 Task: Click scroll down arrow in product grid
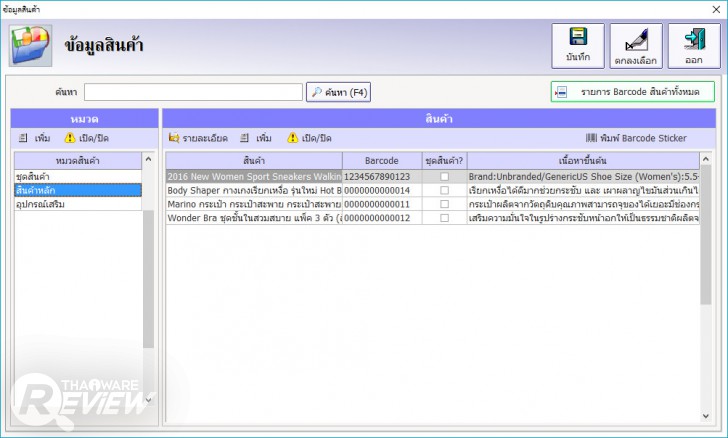(x=706, y=416)
